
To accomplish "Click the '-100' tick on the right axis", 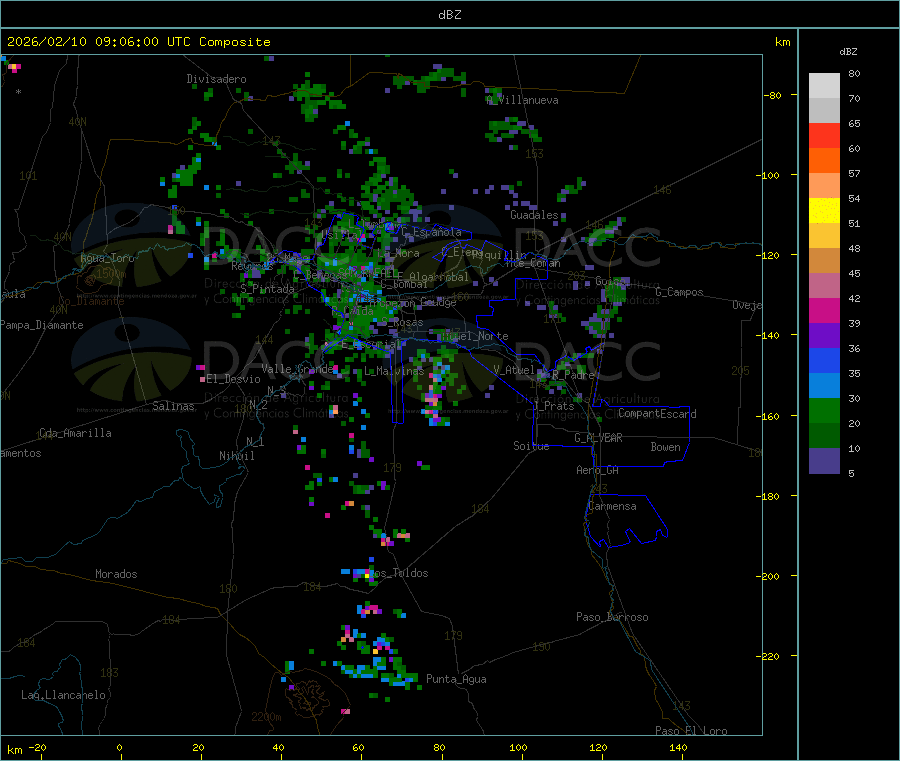I will [x=768, y=176].
